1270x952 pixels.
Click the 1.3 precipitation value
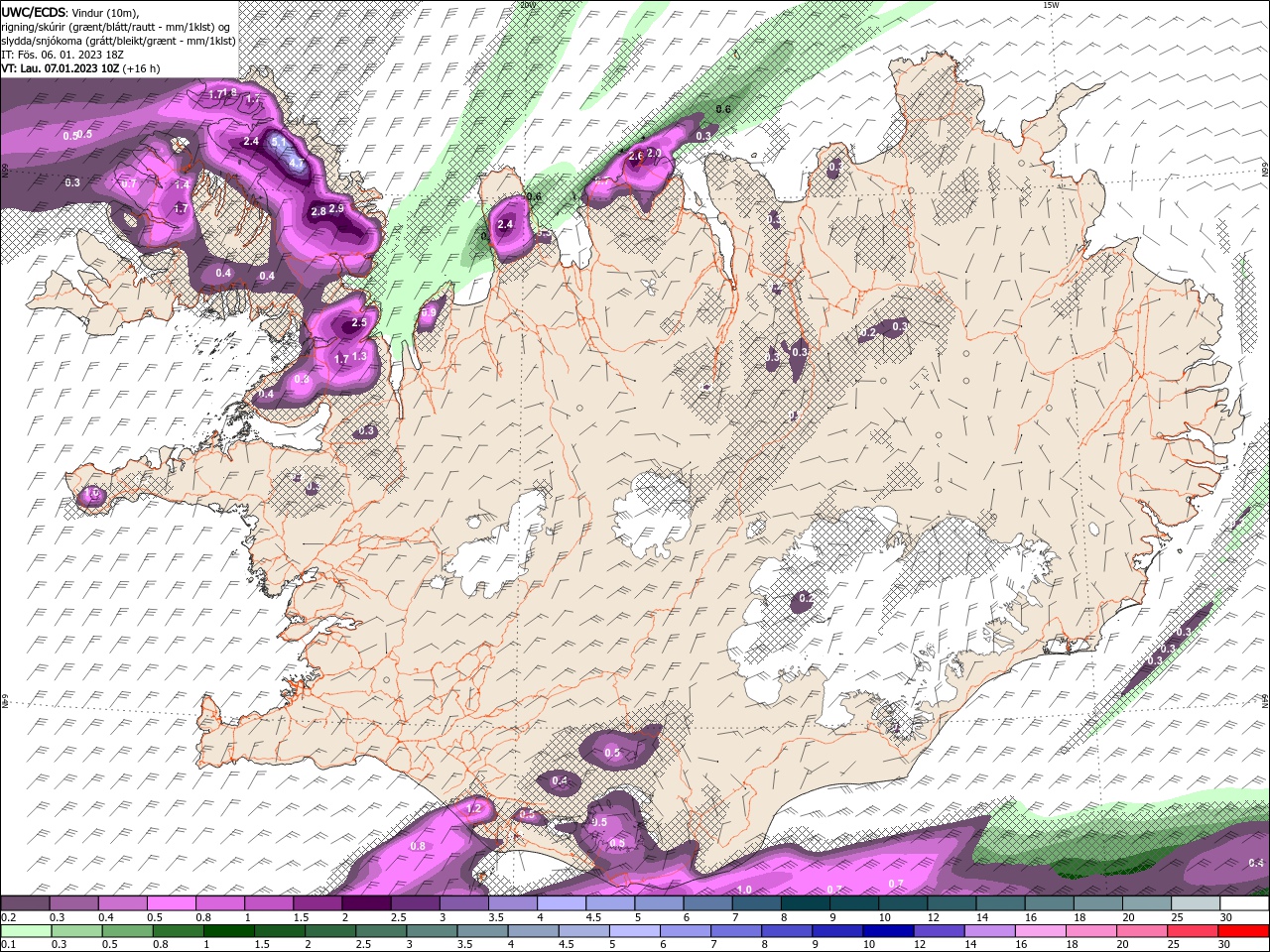click(x=359, y=356)
